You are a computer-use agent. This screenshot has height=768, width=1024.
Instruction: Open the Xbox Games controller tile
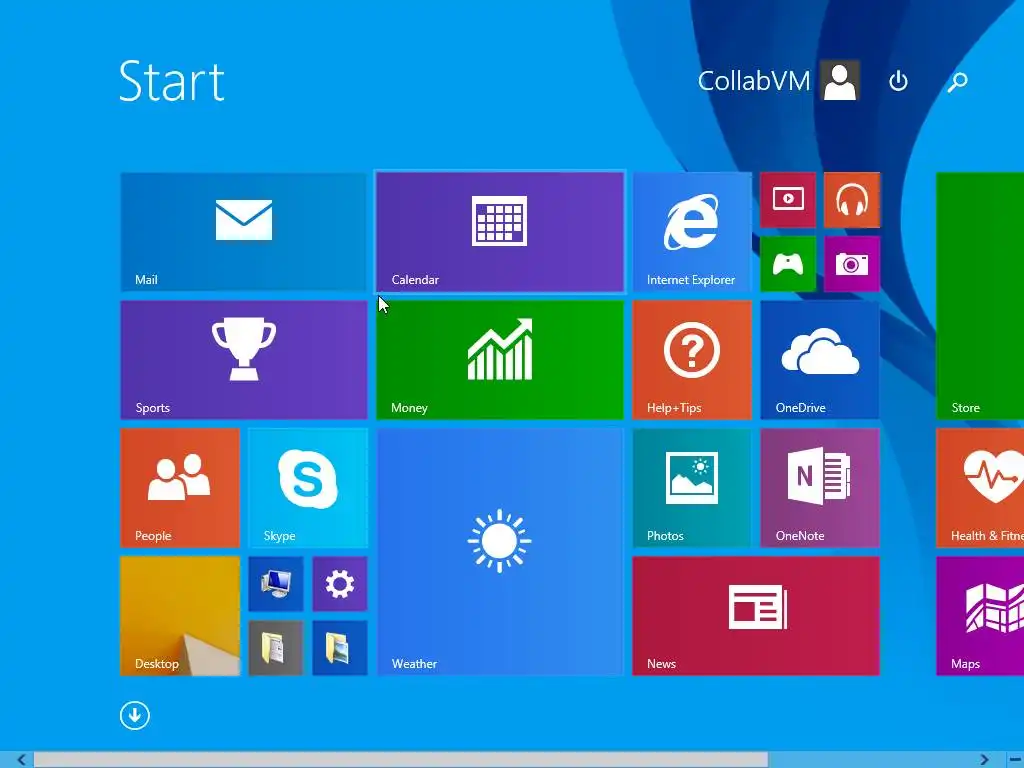click(x=788, y=263)
